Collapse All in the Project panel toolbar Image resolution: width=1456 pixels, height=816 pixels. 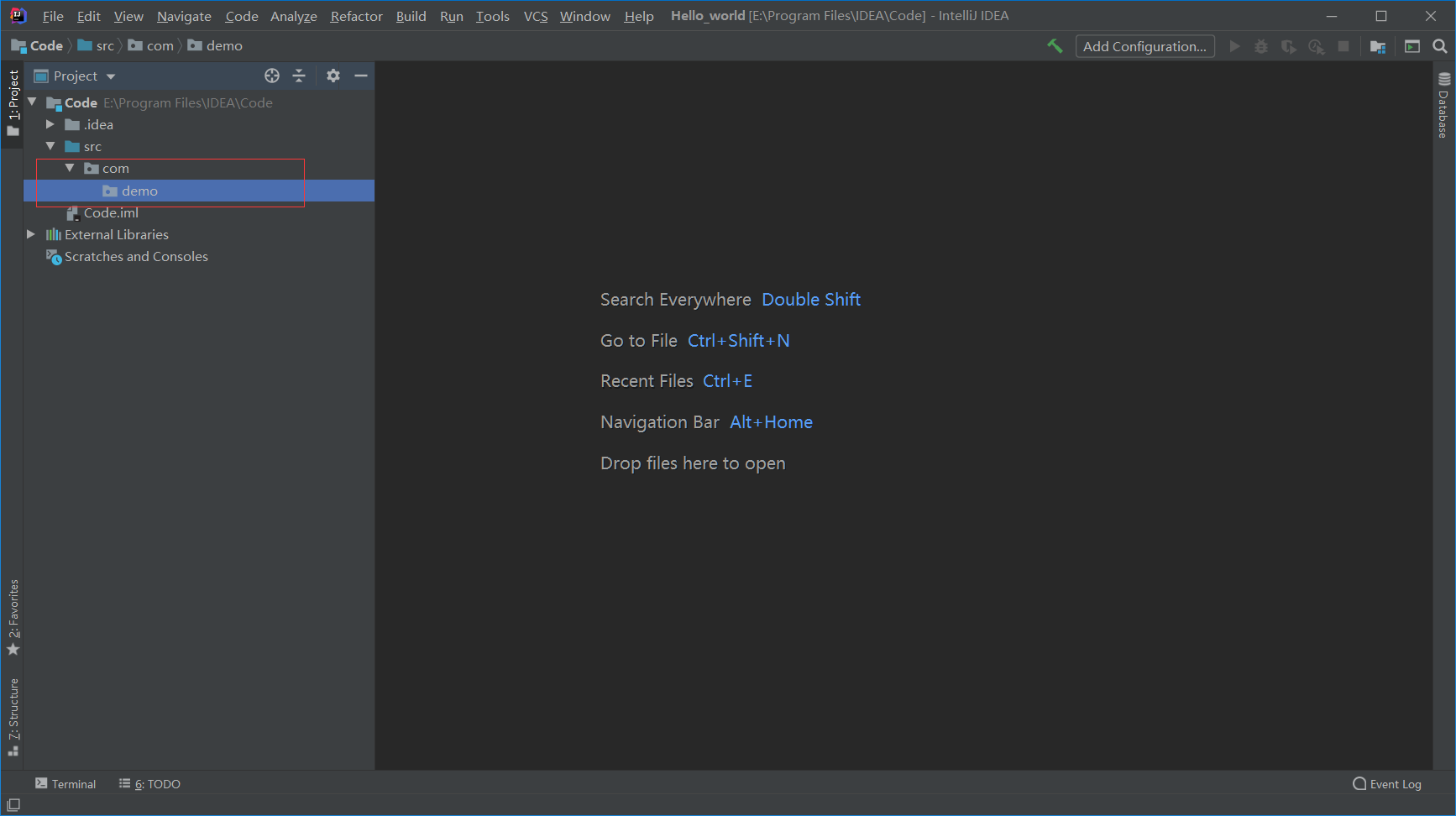pyautogui.click(x=299, y=76)
